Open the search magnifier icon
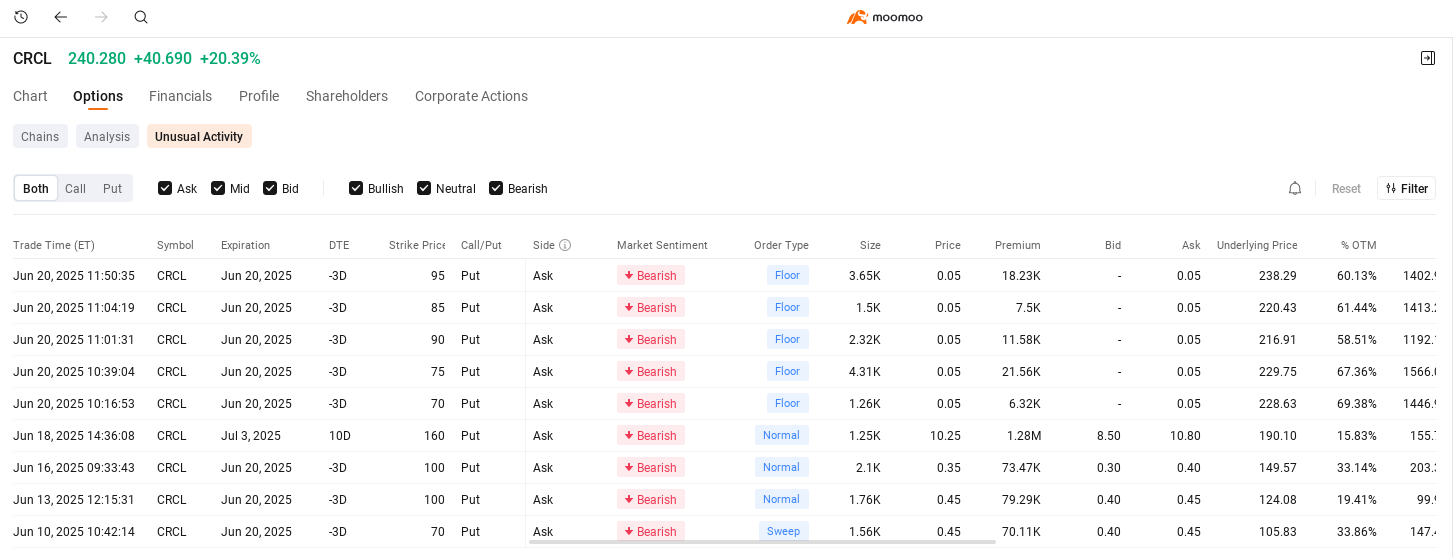The width and height of the screenshot is (1453, 557). 141,17
